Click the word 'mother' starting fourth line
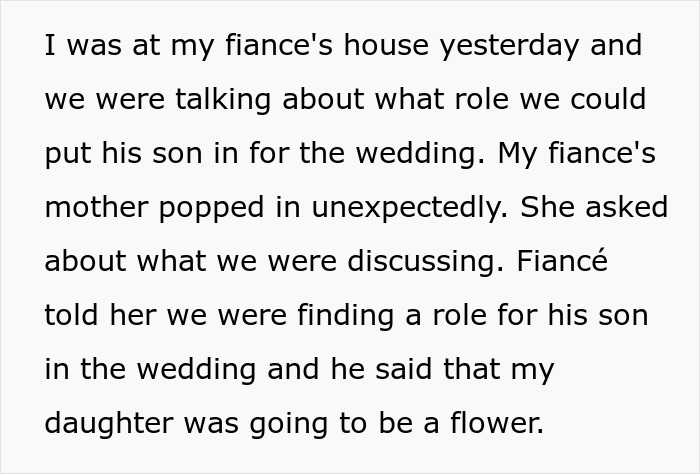This screenshot has height=474, width=700. [x=96, y=207]
